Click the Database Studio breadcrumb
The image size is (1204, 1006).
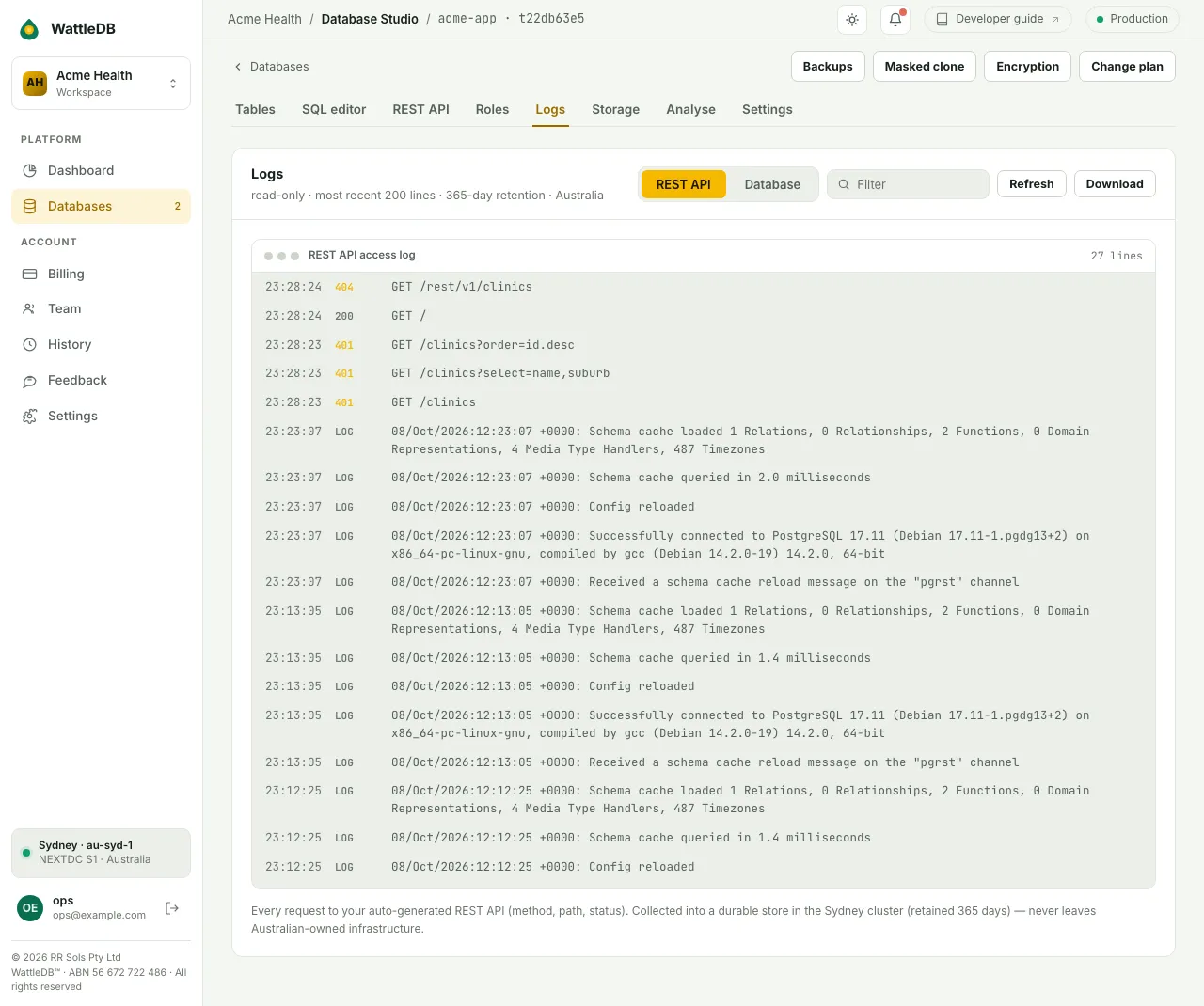[x=370, y=19]
